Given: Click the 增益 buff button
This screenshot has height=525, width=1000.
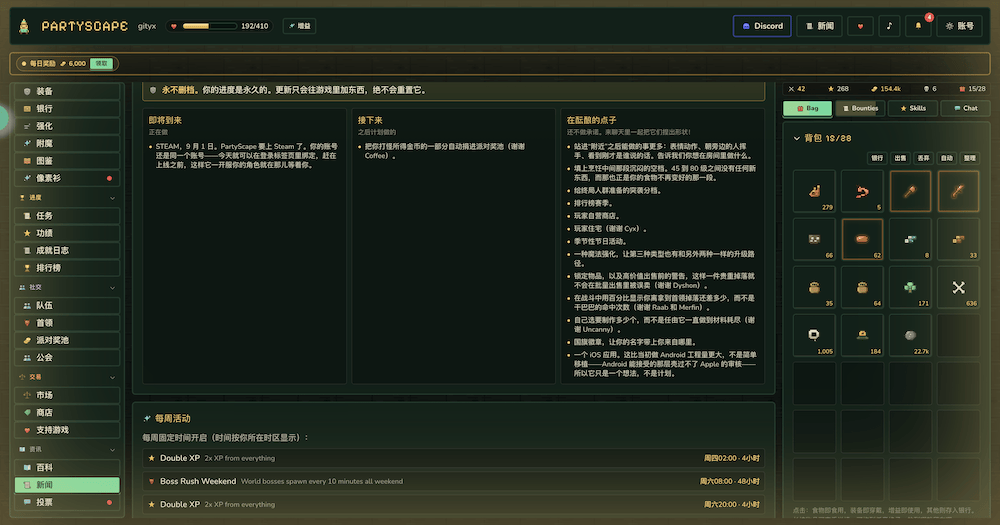Looking at the screenshot, I should coord(299,26).
